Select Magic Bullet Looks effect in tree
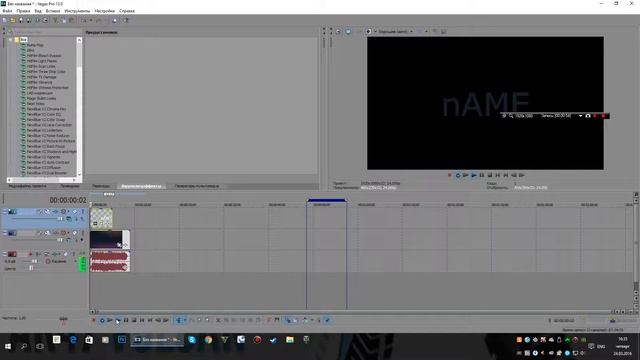The height and width of the screenshot is (360, 640). [41, 98]
